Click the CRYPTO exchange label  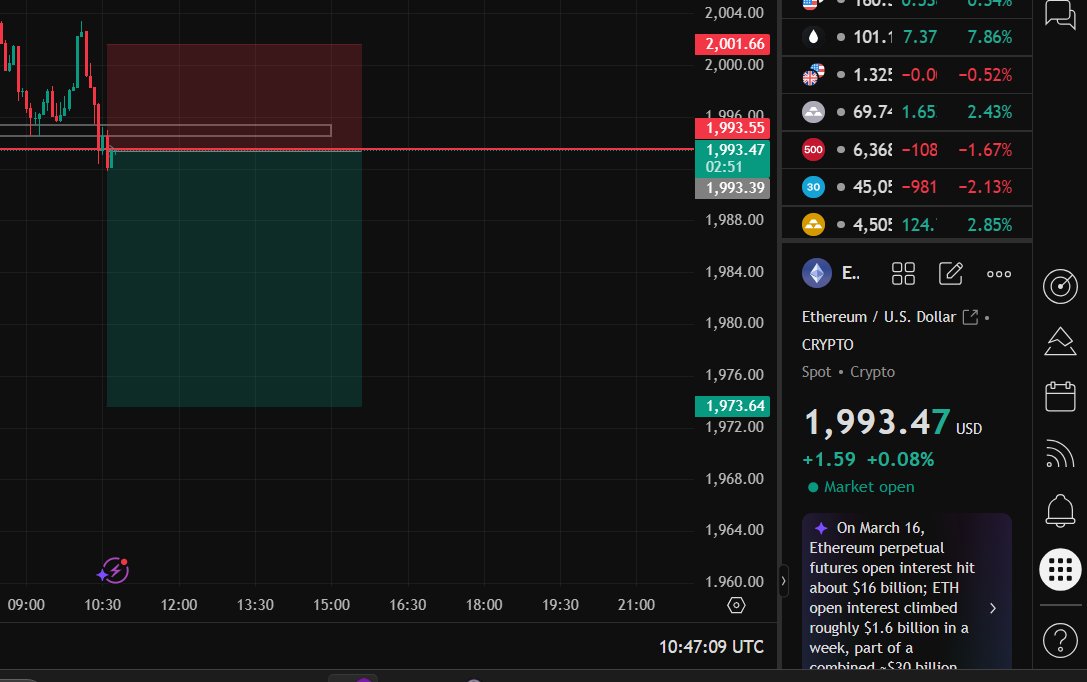pos(828,344)
